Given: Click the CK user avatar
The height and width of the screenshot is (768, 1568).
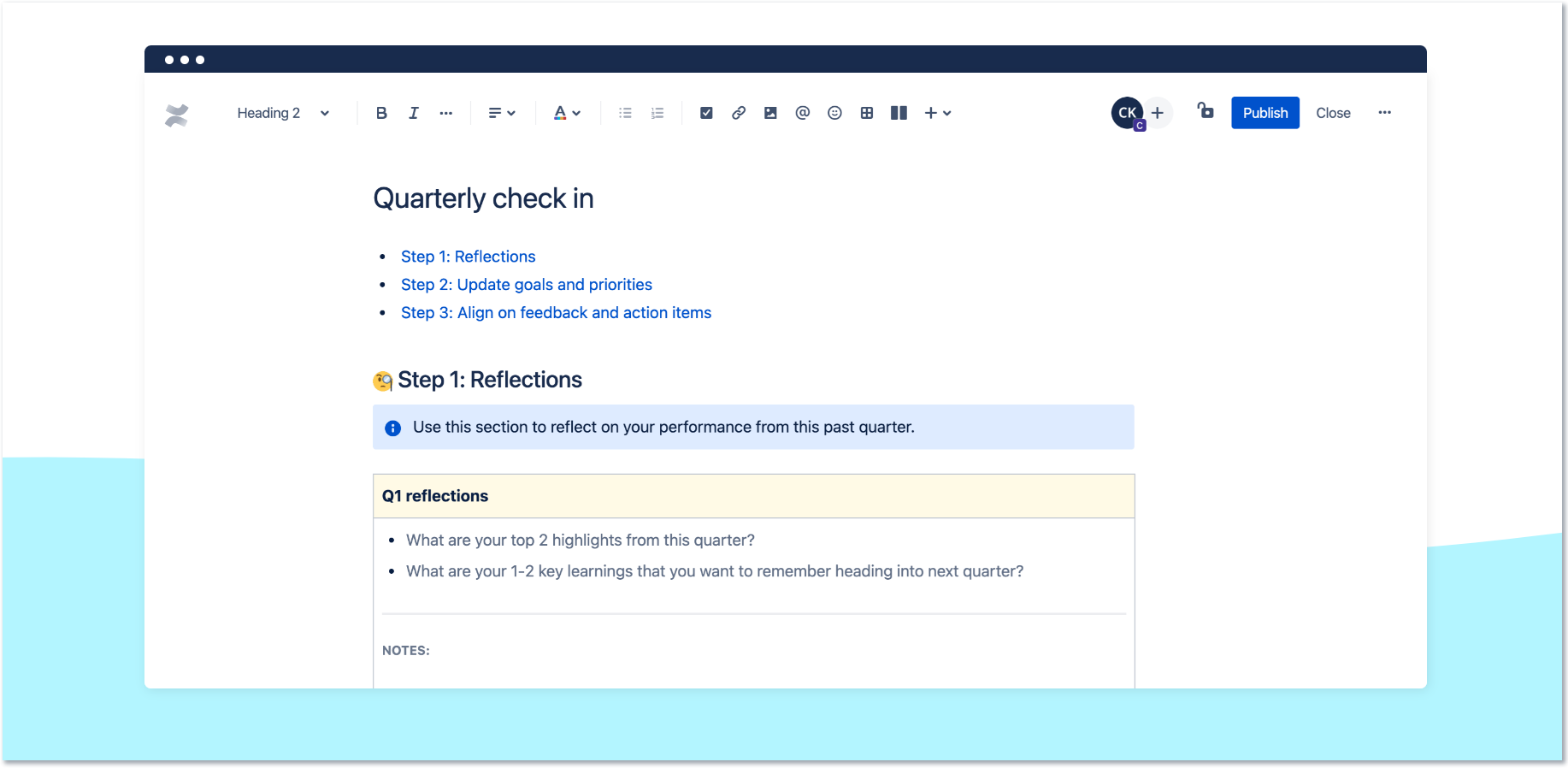Looking at the screenshot, I should click(1128, 113).
